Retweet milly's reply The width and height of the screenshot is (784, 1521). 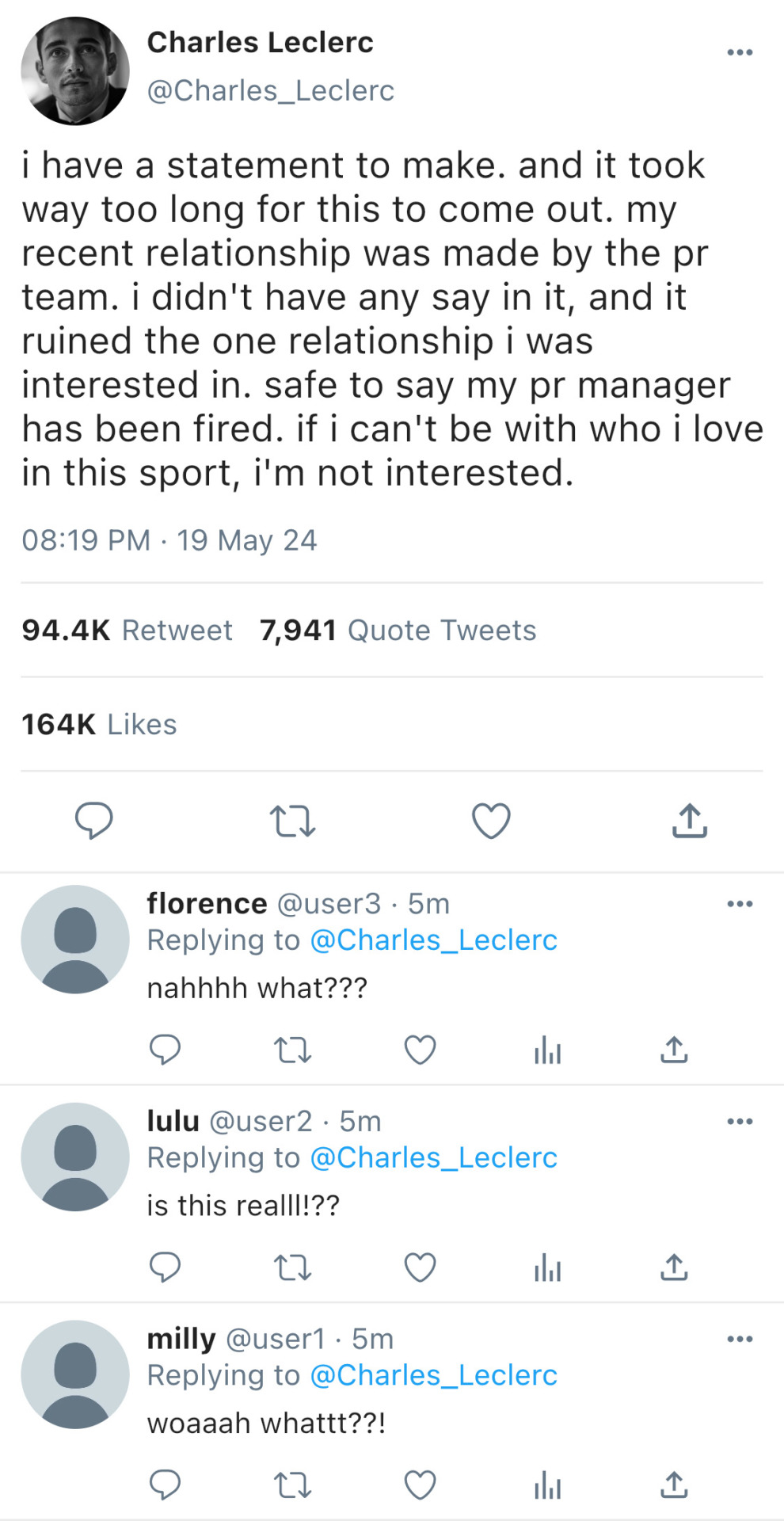pos(292,1485)
